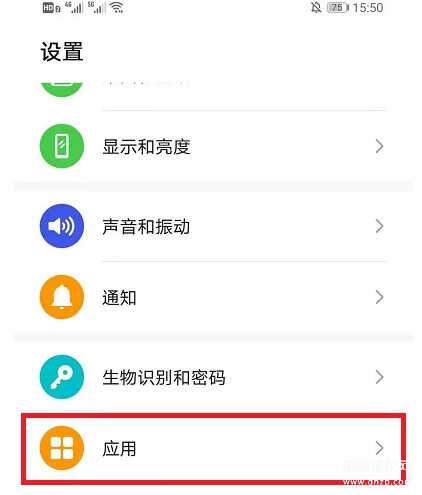422x495 pixels.
Task: Expand 通知 via its chevron arrow
Action: pos(379,297)
